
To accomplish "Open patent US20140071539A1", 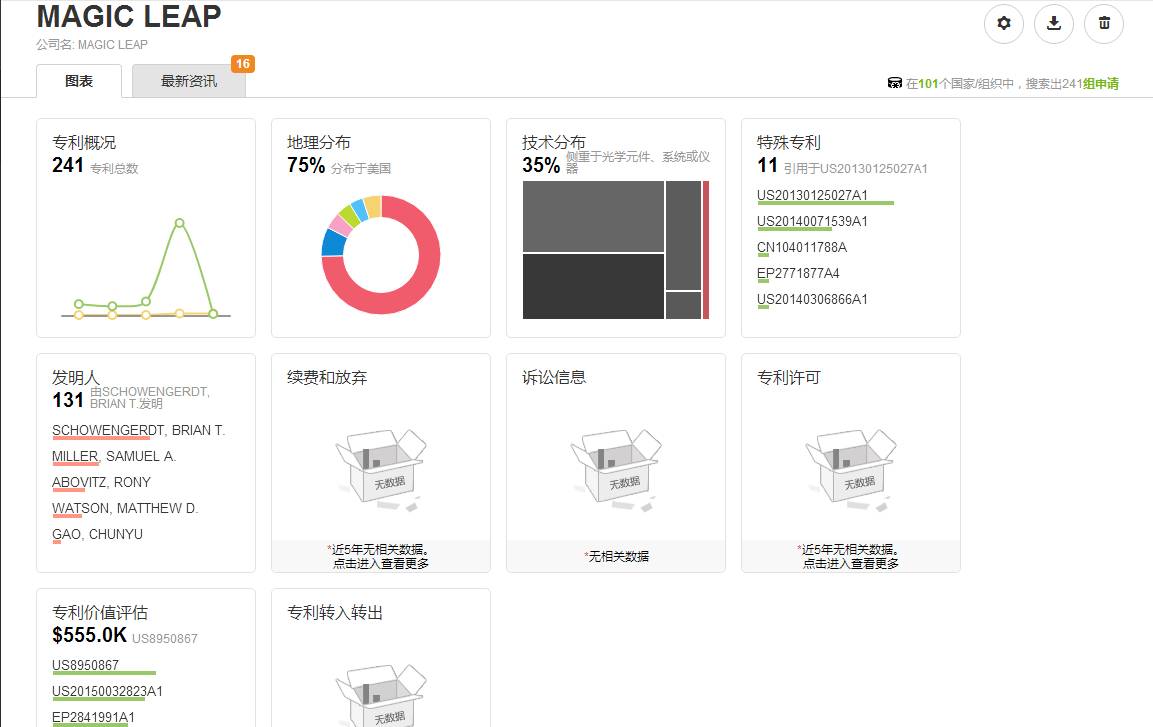I will 812,221.
